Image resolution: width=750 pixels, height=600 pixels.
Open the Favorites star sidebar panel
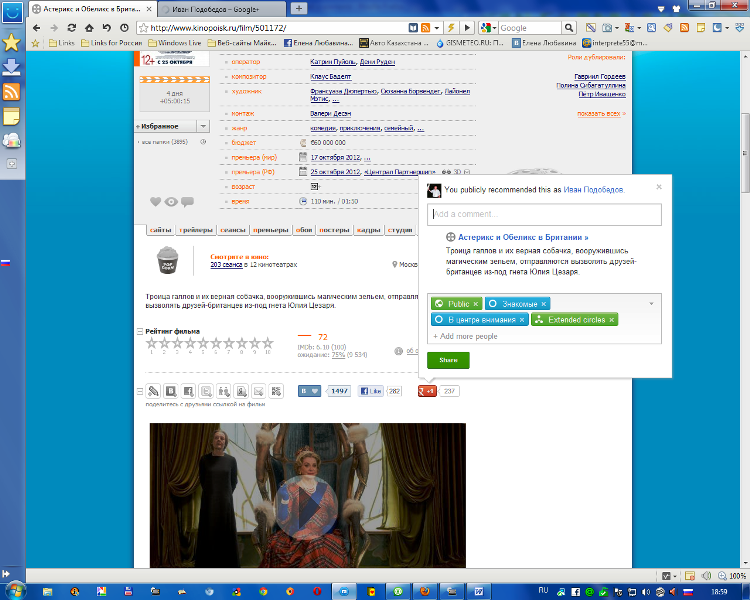11,43
